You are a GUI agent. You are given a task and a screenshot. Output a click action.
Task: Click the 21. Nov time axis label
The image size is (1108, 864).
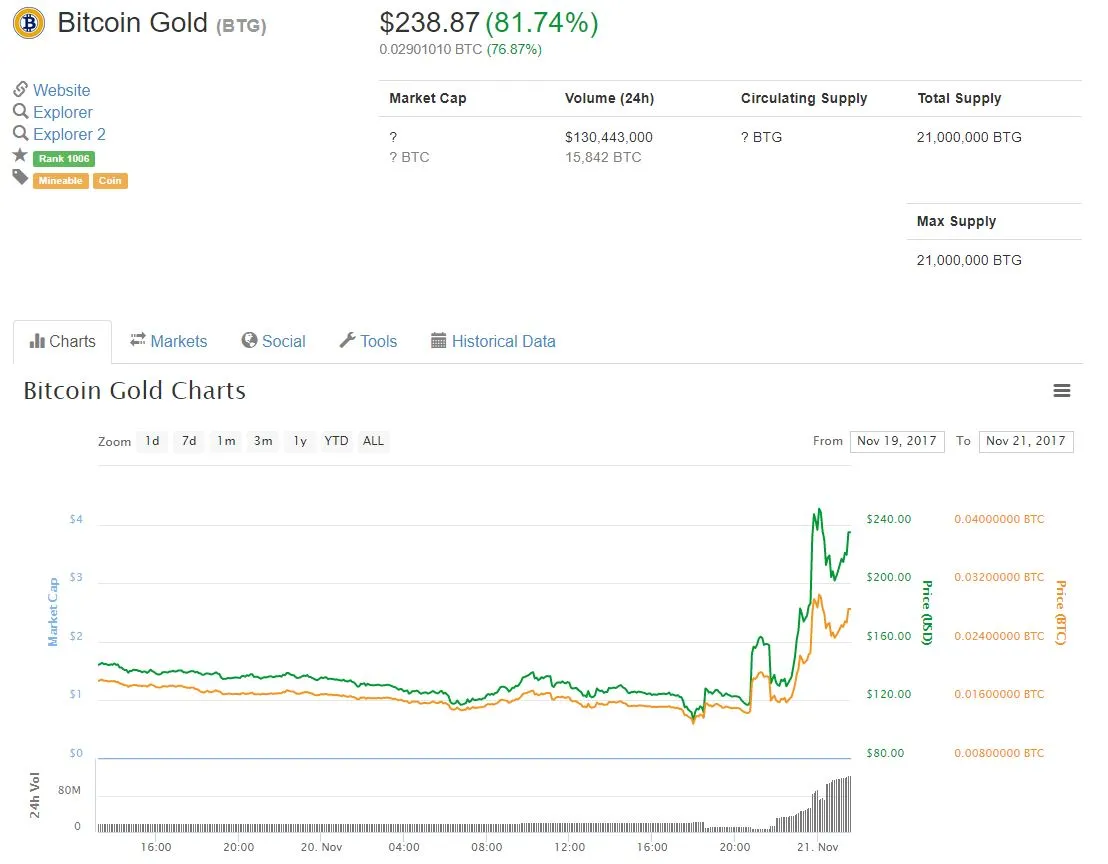click(x=818, y=847)
